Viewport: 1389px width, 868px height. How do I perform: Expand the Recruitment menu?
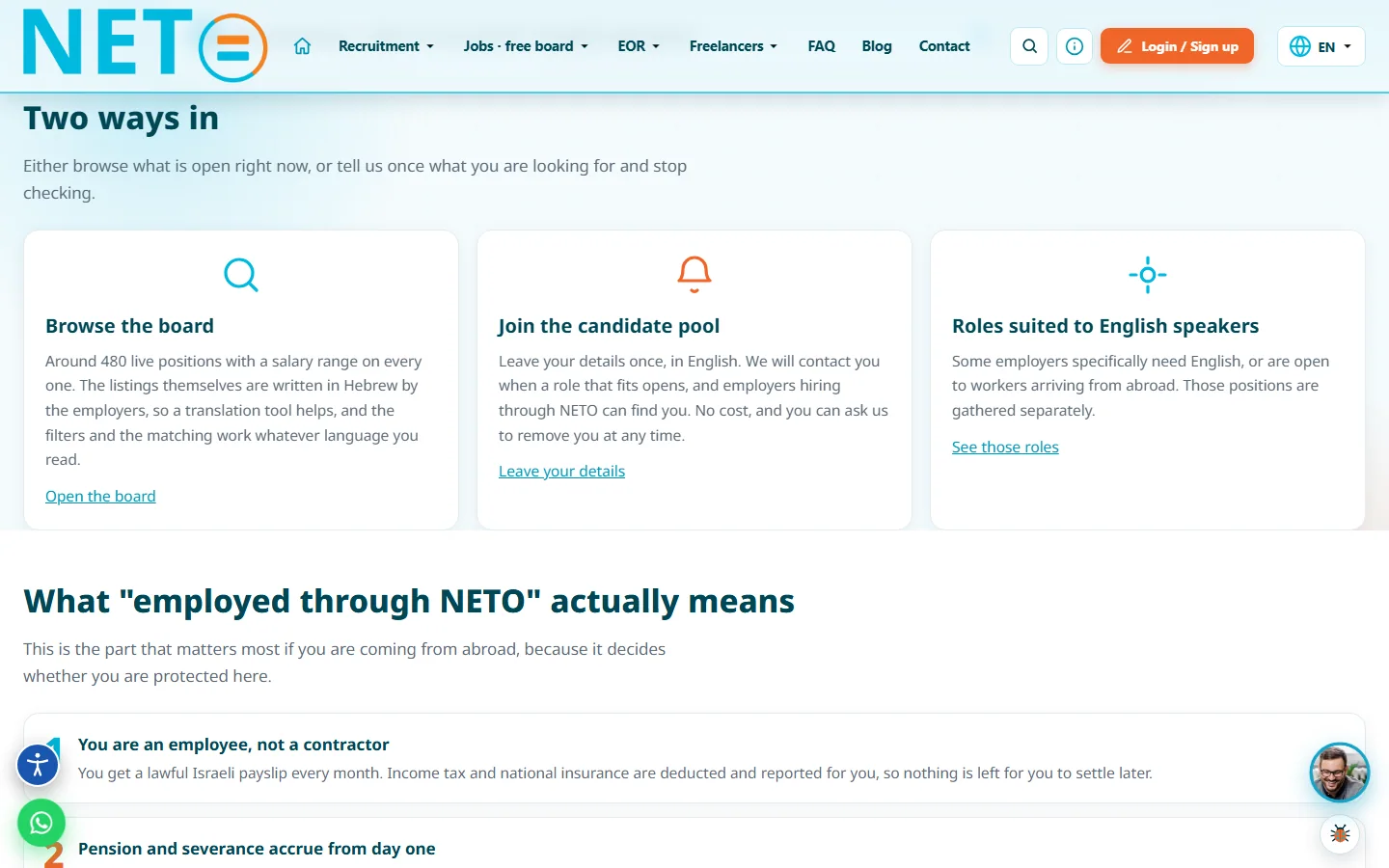(x=386, y=46)
